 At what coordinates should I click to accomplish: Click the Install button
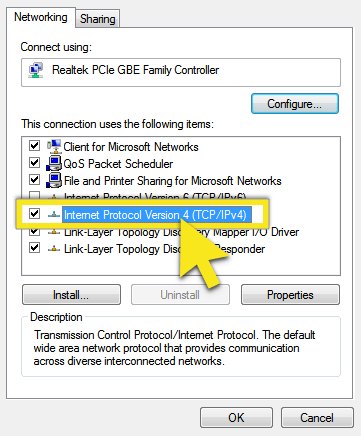[x=71, y=295]
